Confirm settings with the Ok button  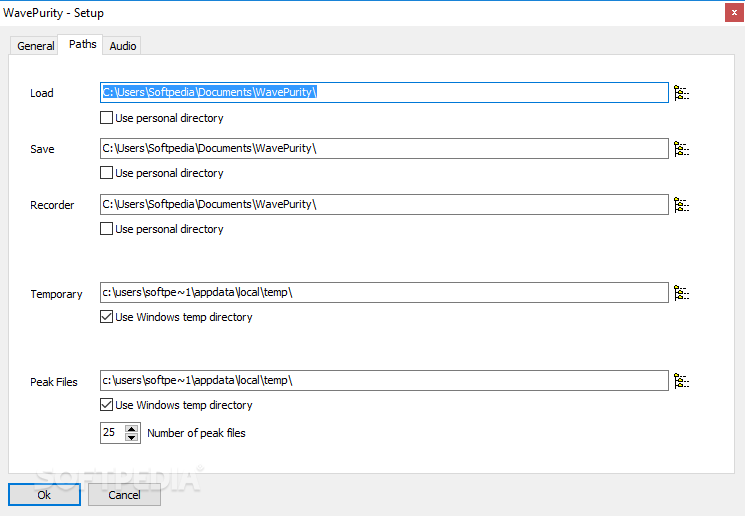(x=44, y=495)
